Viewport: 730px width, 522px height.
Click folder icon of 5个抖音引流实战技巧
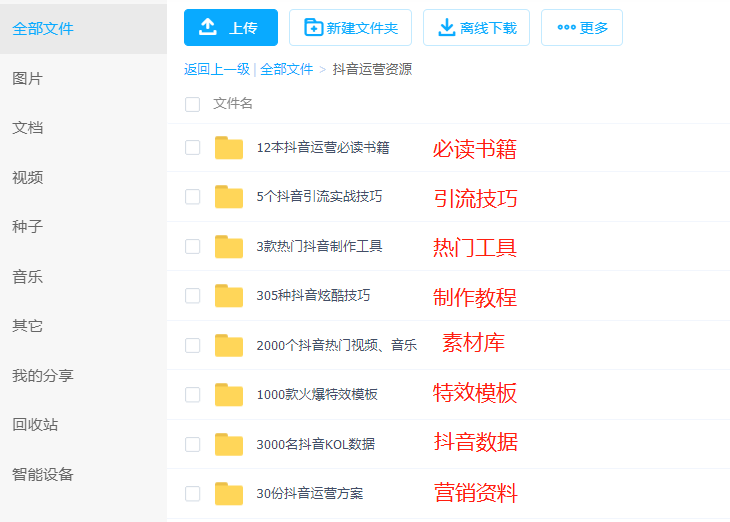coord(229,197)
